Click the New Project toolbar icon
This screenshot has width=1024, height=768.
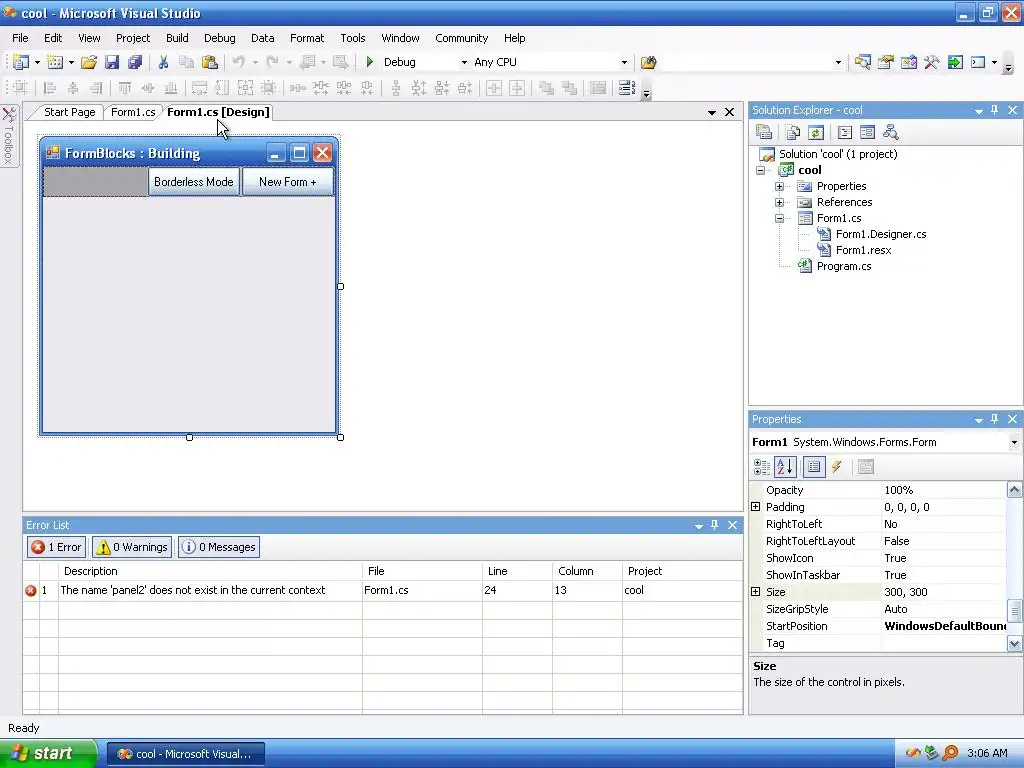click(x=21, y=62)
